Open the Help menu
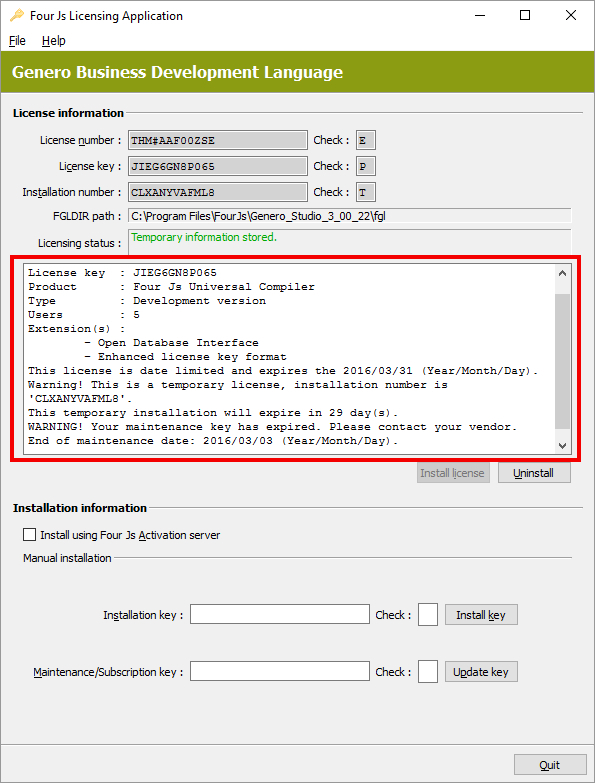Image resolution: width=595 pixels, height=783 pixels. [53, 40]
